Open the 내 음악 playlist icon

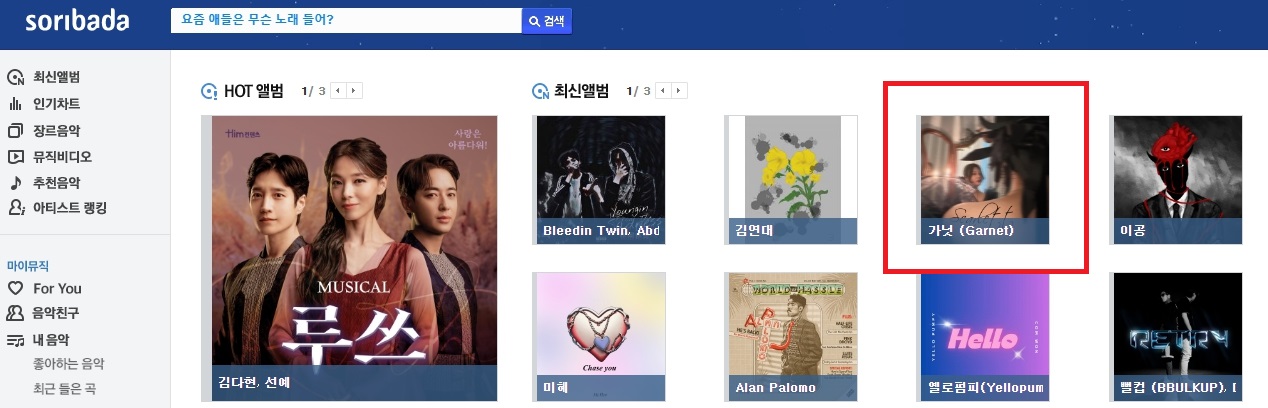(15, 339)
